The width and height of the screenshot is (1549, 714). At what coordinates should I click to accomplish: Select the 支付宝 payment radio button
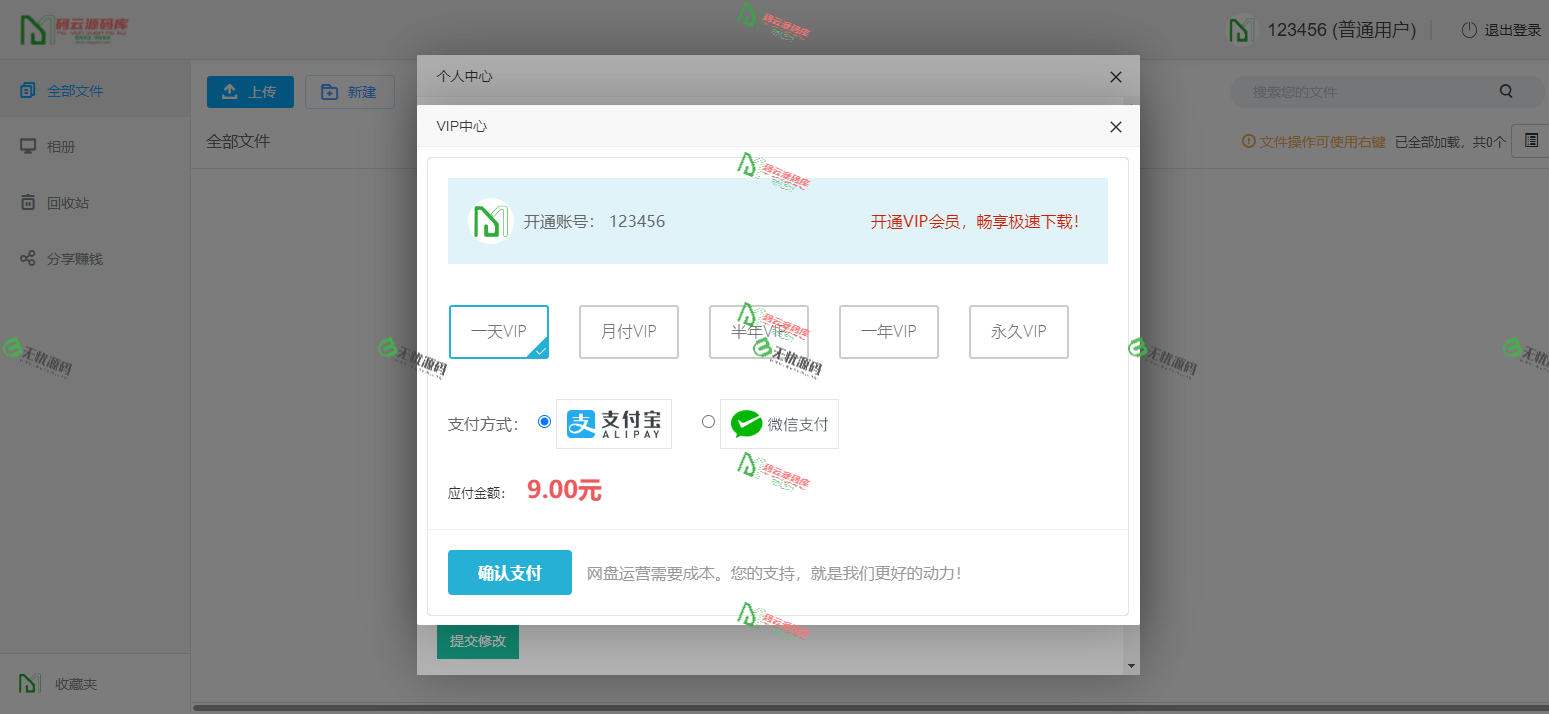click(x=544, y=422)
